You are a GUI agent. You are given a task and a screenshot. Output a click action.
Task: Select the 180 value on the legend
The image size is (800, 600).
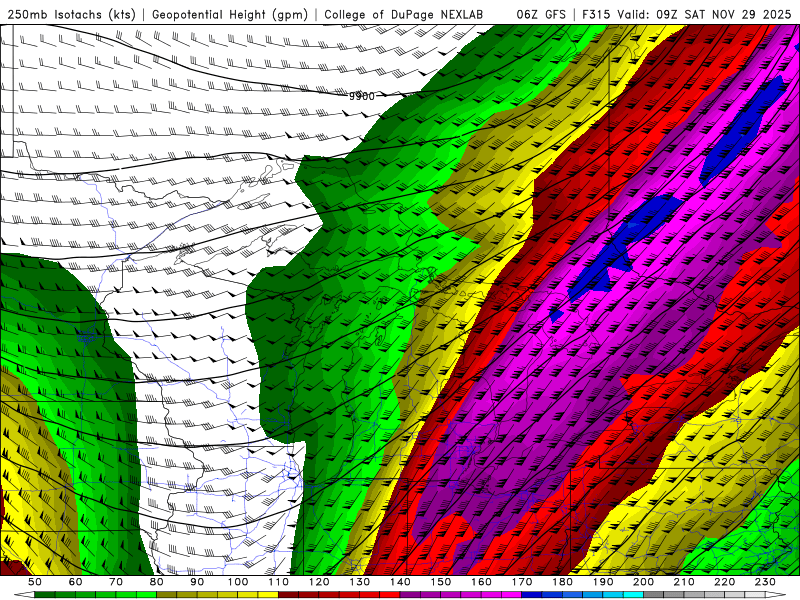(x=562, y=582)
